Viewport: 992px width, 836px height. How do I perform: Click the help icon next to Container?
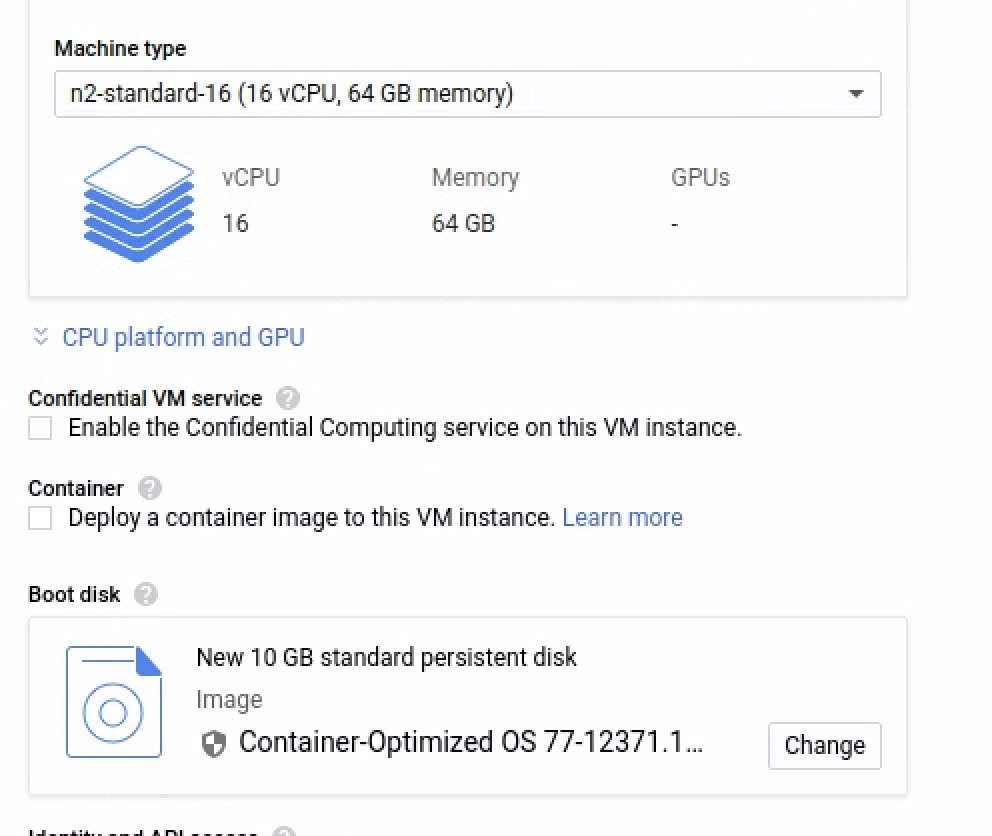click(149, 488)
